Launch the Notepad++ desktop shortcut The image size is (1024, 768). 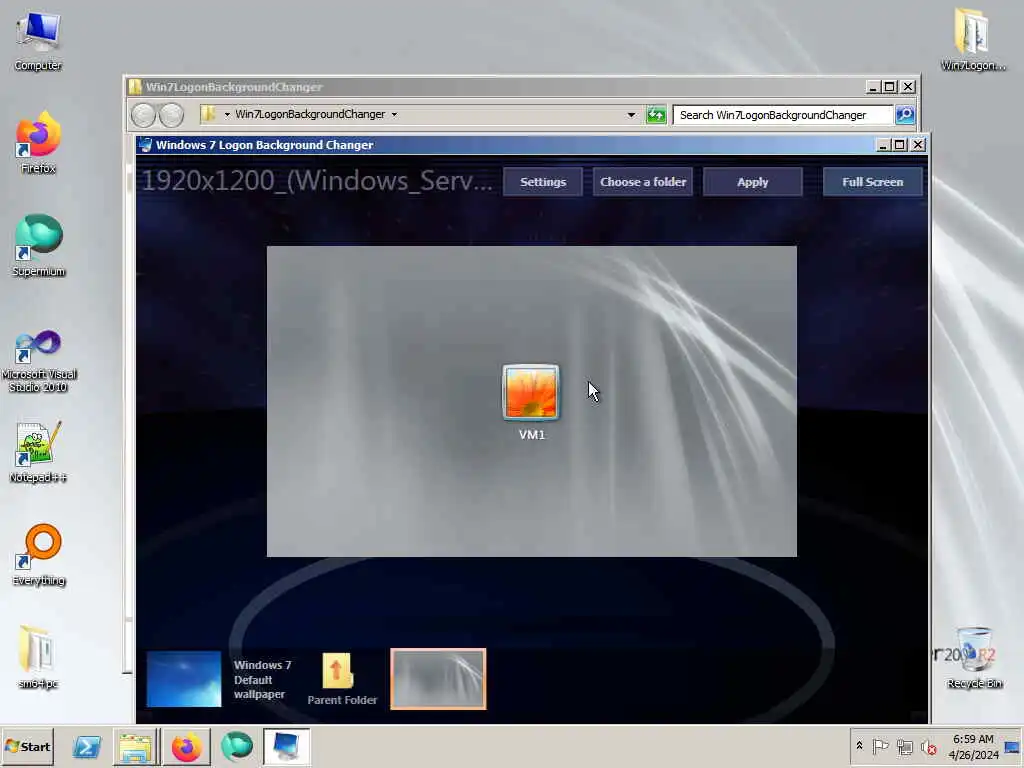click(x=38, y=452)
